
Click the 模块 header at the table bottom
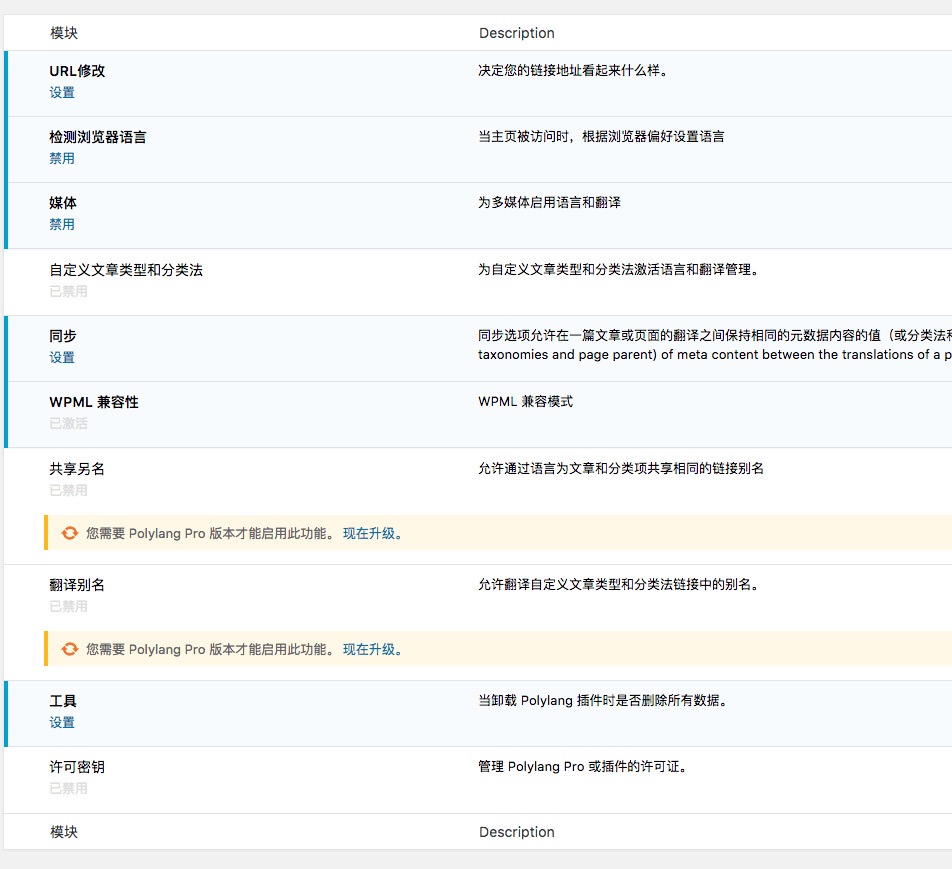tap(64, 832)
